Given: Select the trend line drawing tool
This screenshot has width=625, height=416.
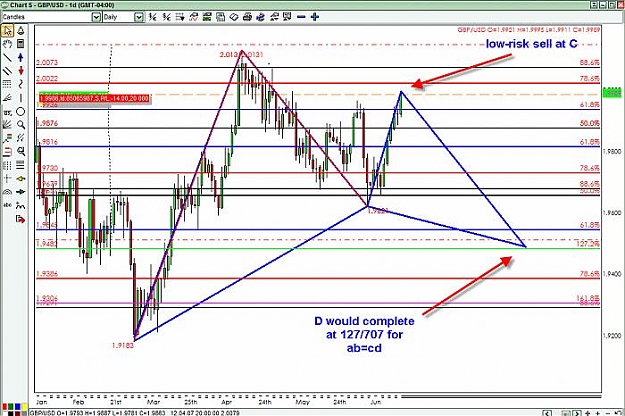Looking at the screenshot, I should pos(8,57).
